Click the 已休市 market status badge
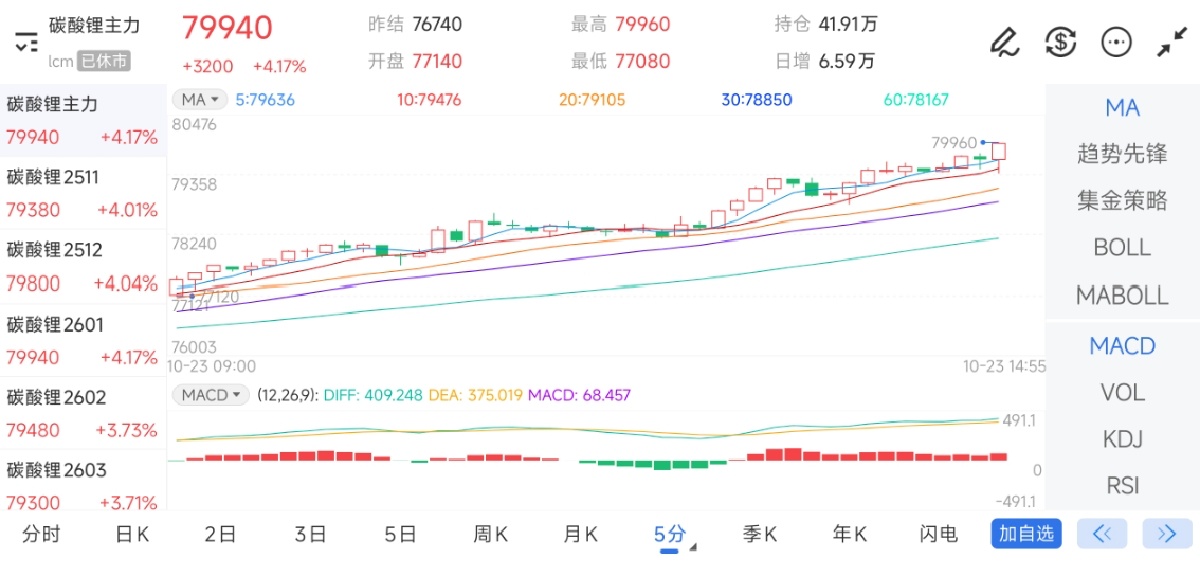Image resolution: width=1200 pixels, height=571 pixels. click(x=104, y=61)
